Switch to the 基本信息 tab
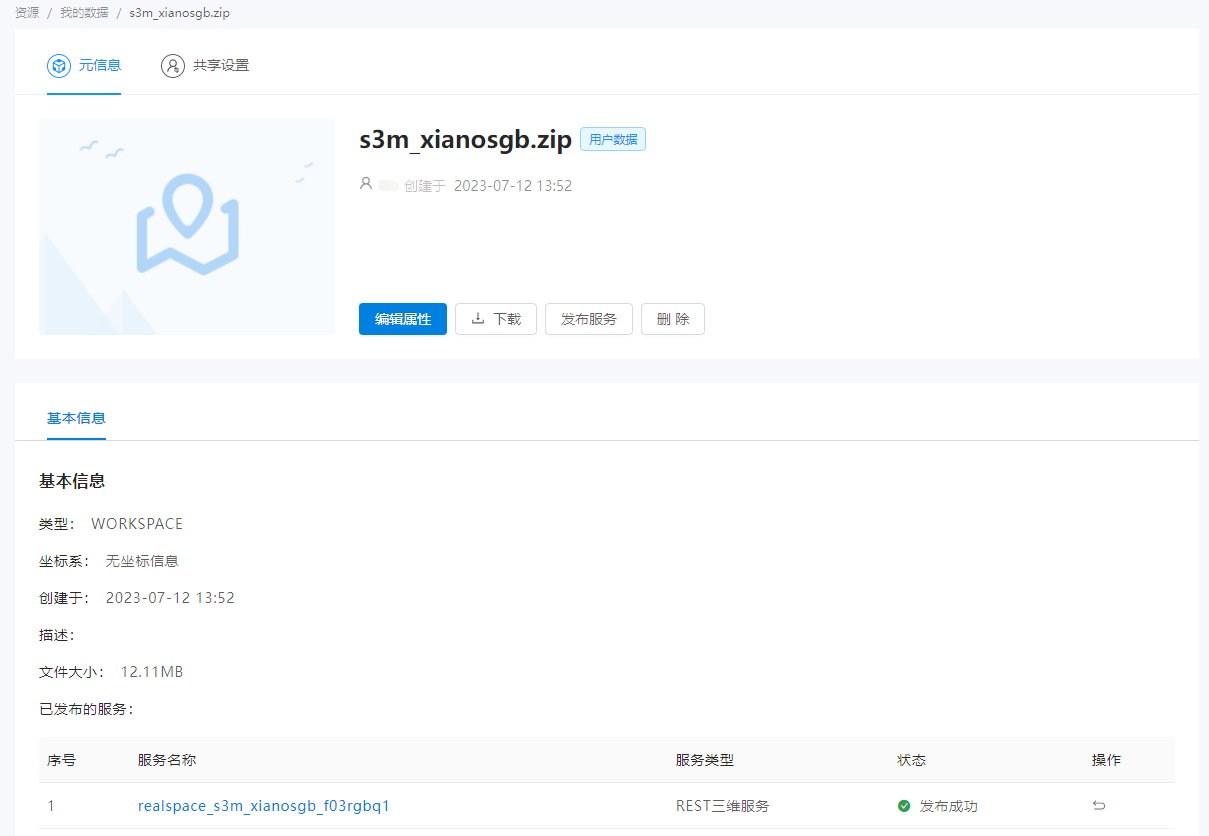Screen dimensions: 1209x836 point(76,418)
